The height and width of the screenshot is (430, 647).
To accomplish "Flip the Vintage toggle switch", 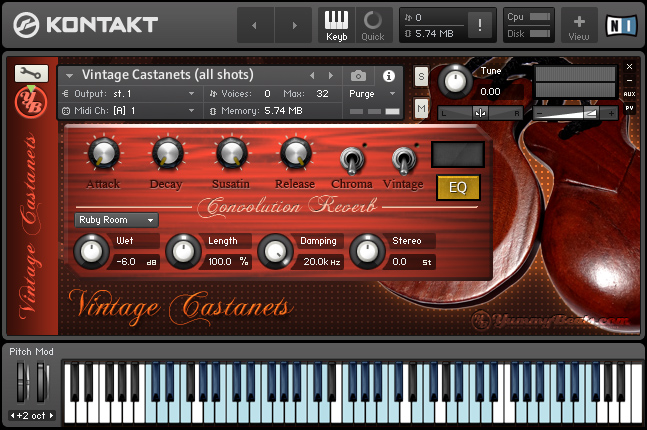I will [404, 161].
